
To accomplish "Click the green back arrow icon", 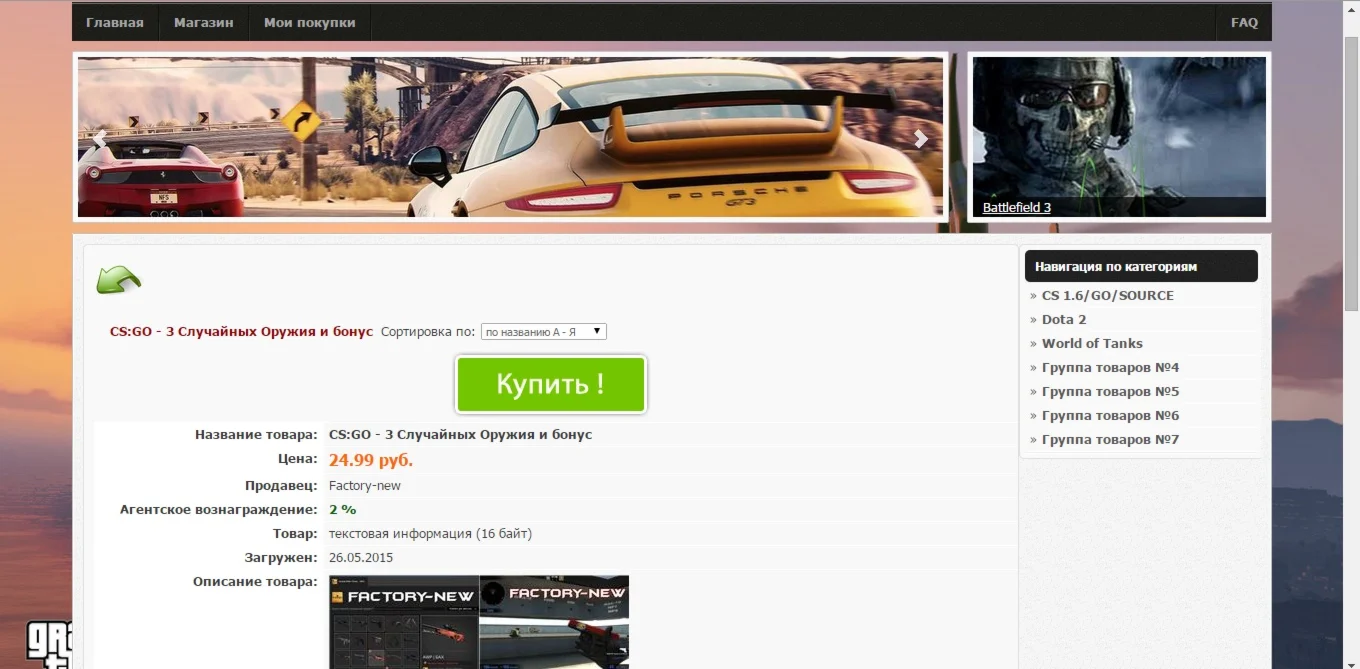I will pyautogui.click(x=118, y=280).
